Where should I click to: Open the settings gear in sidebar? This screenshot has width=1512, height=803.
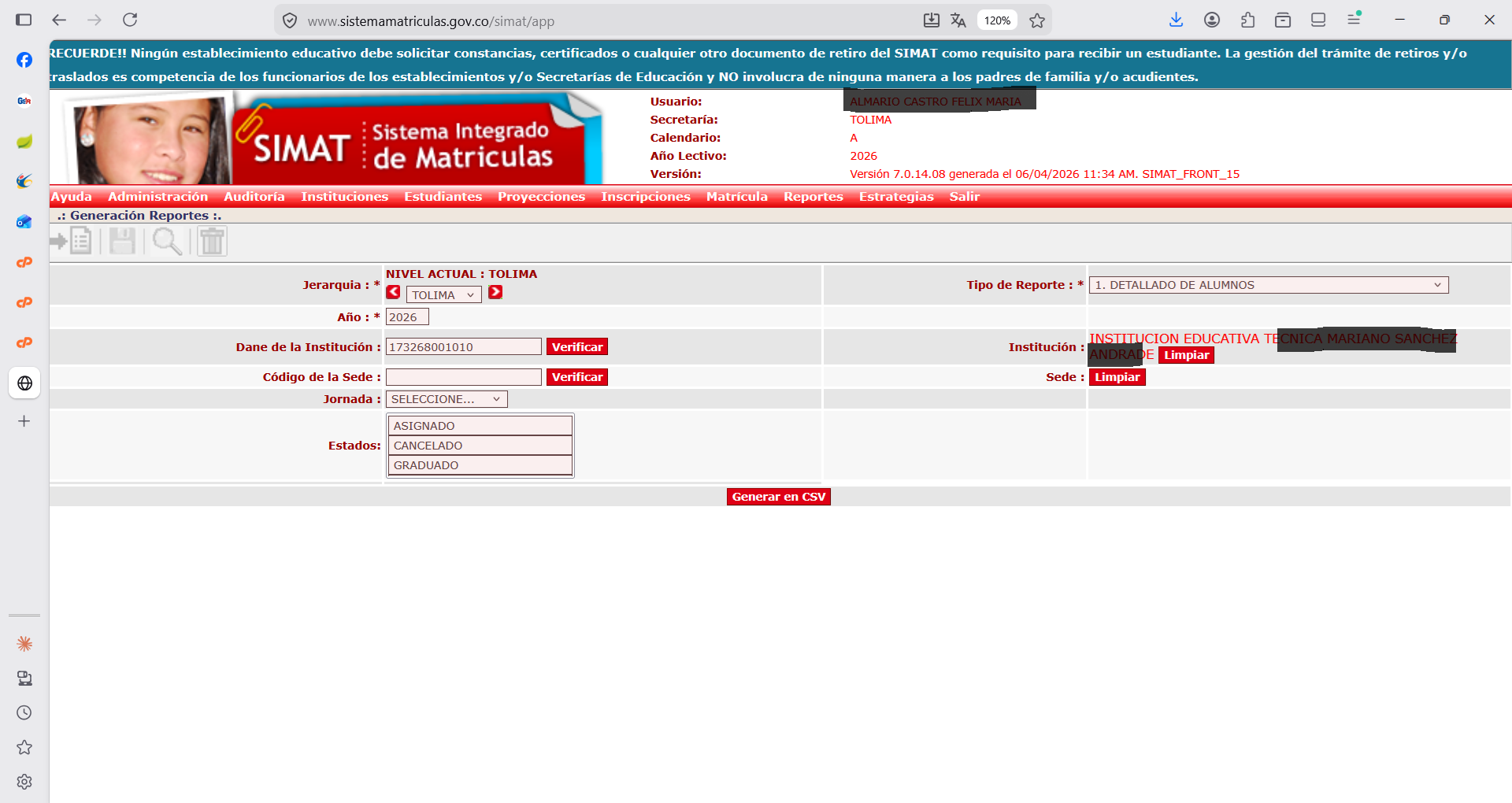coord(24,782)
